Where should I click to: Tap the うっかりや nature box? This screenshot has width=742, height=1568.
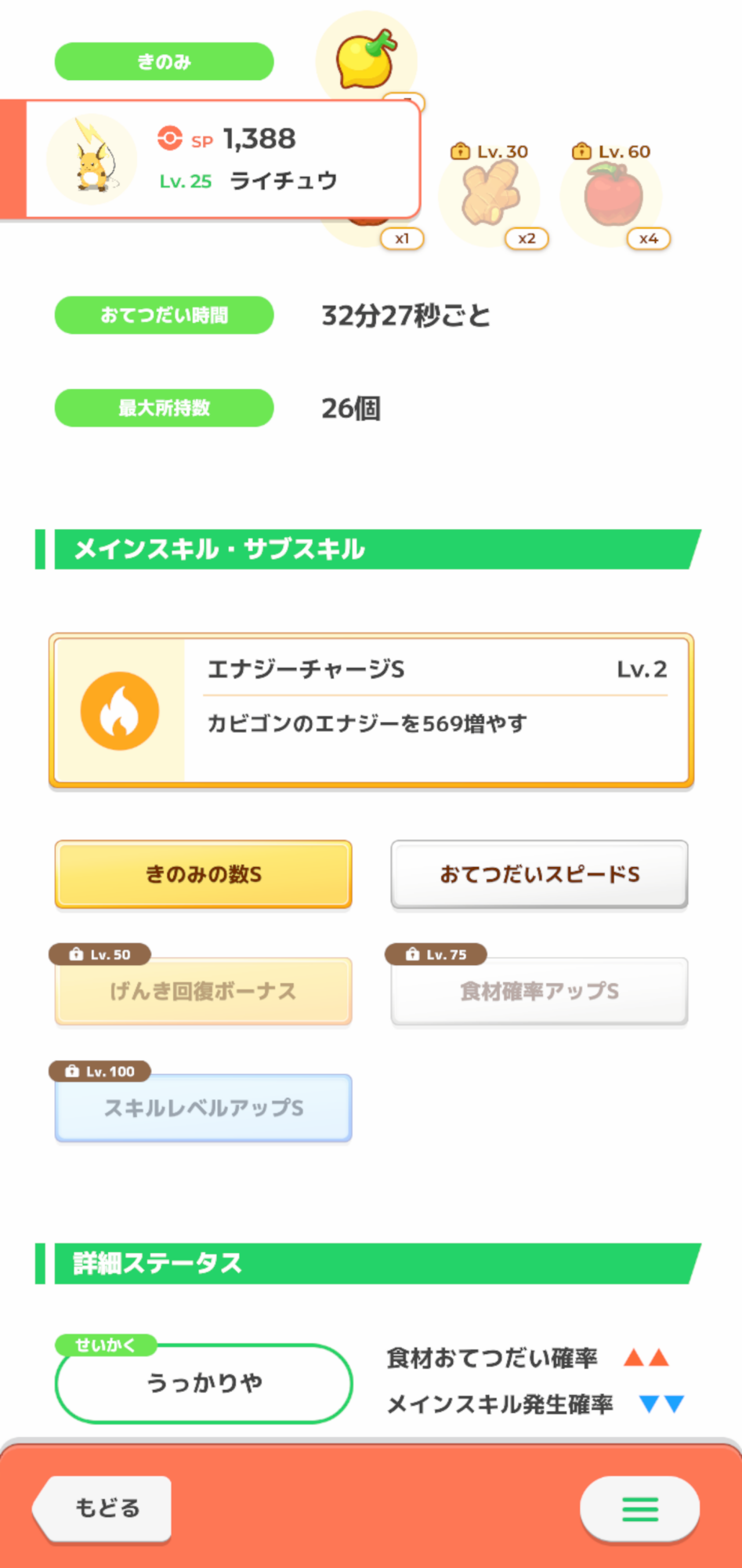pos(204,1383)
